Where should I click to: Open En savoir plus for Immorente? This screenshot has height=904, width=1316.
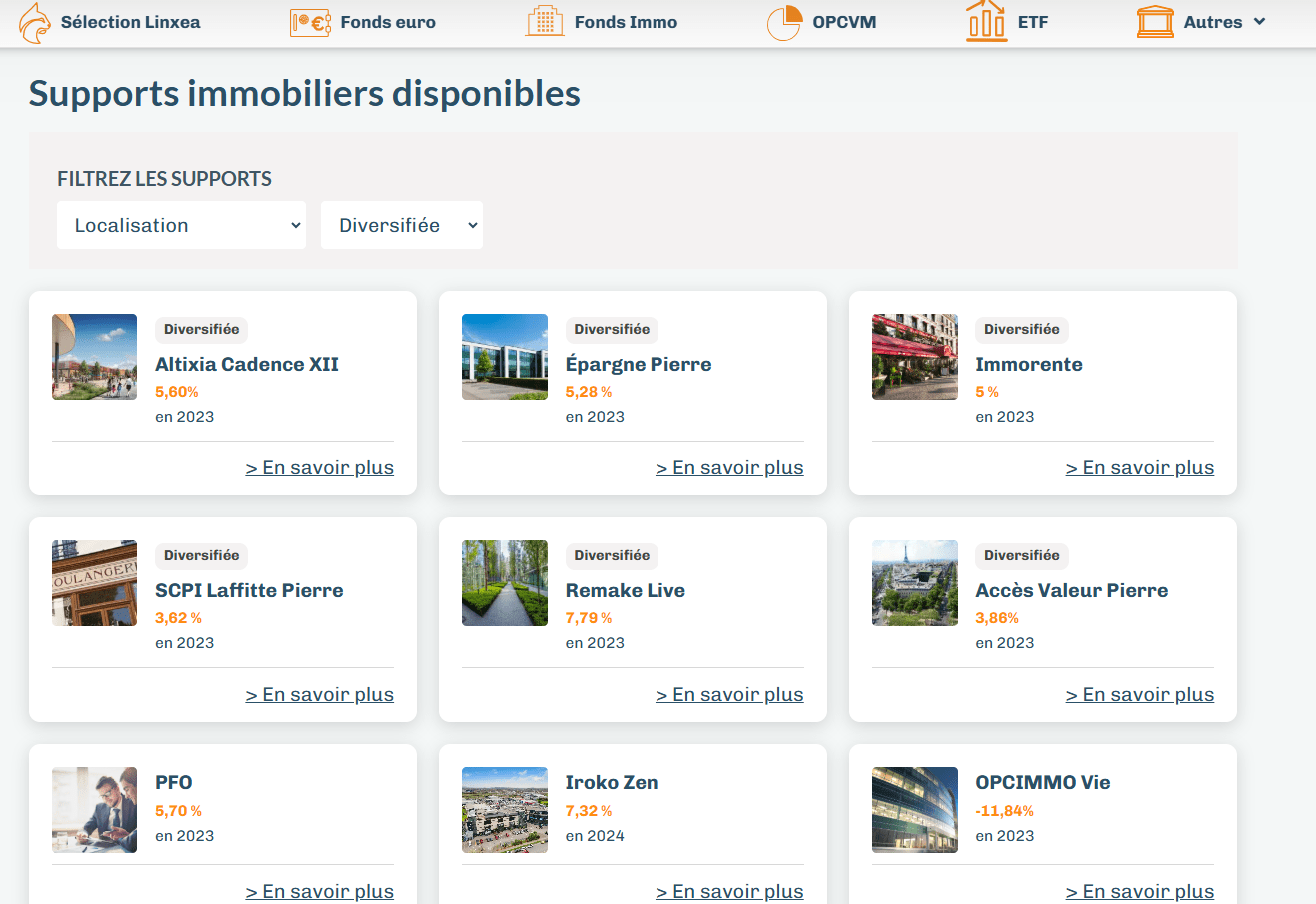1140,468
